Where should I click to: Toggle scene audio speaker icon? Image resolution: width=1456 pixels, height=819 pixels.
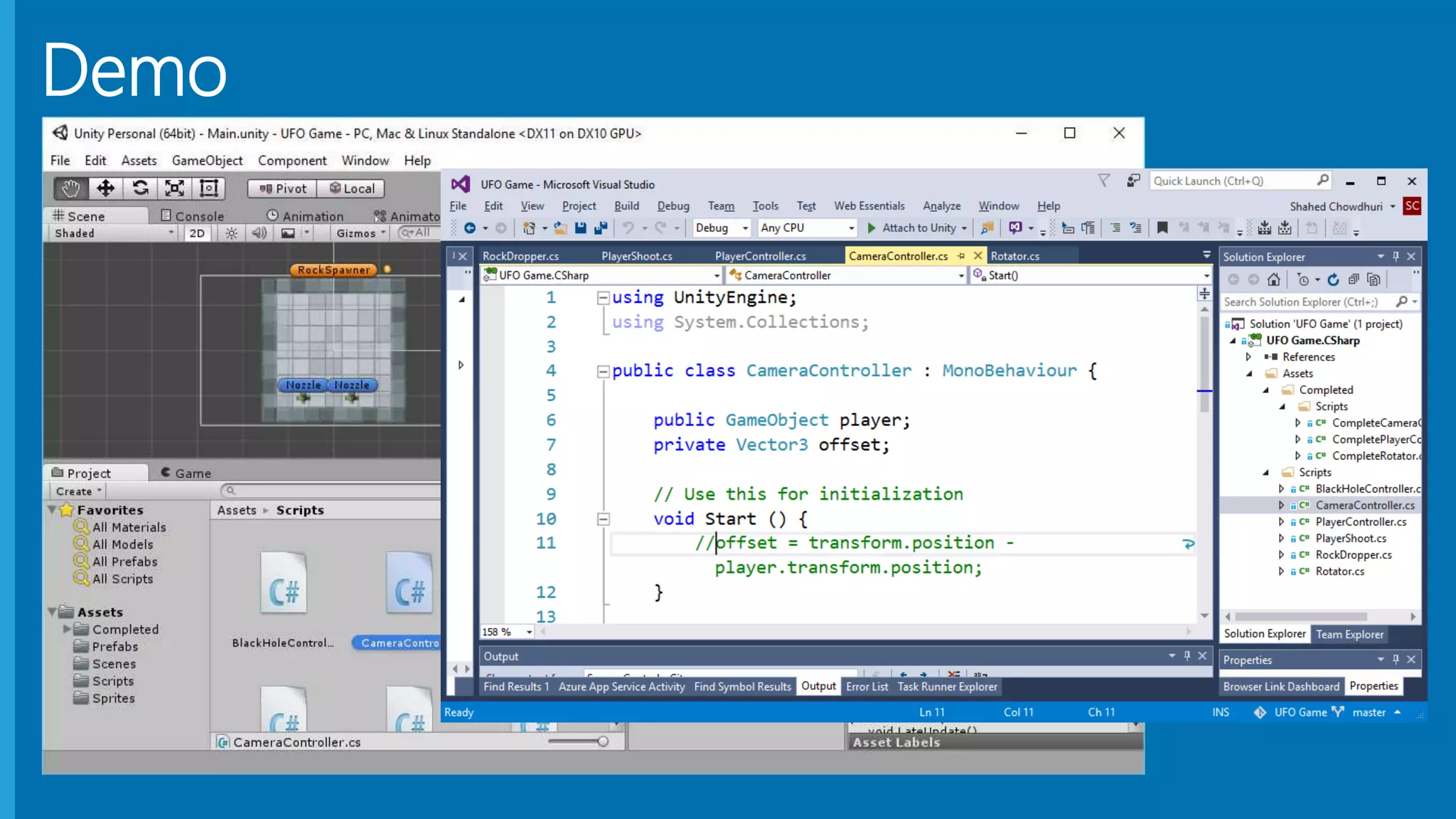259,233
